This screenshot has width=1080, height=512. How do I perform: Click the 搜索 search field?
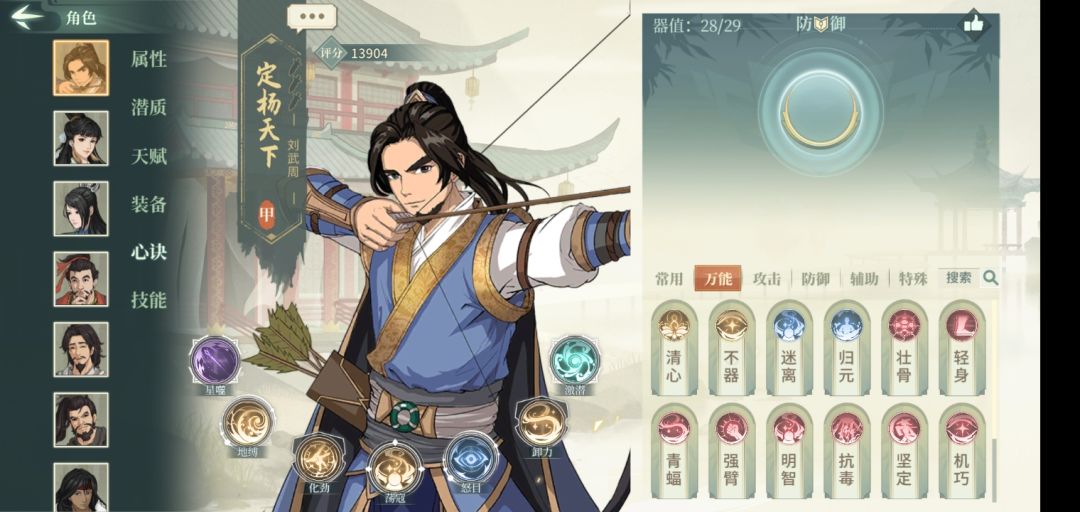tap(959, 278)
